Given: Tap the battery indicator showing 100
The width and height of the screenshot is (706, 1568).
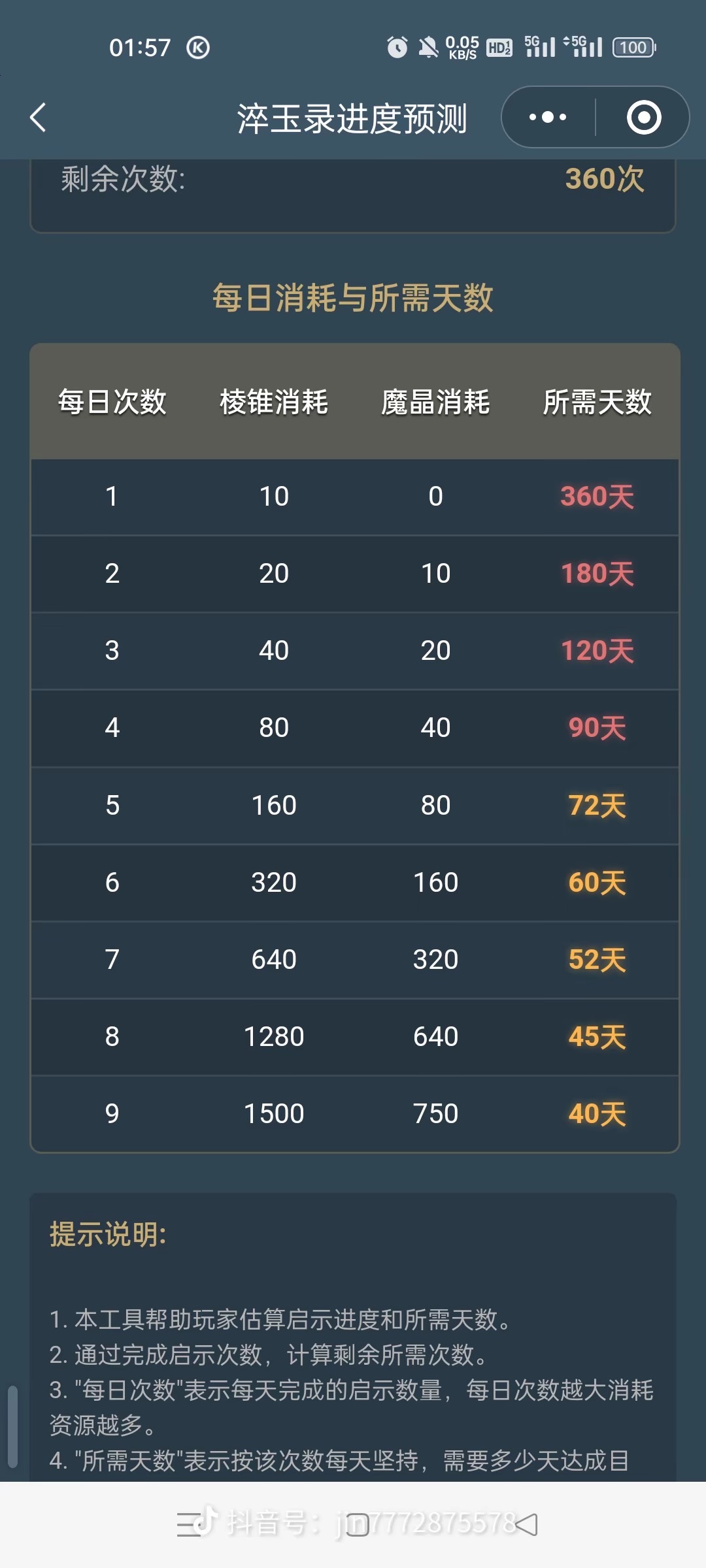Looking at the screenshot, I should pyautogui.click(x=634, y=48).
